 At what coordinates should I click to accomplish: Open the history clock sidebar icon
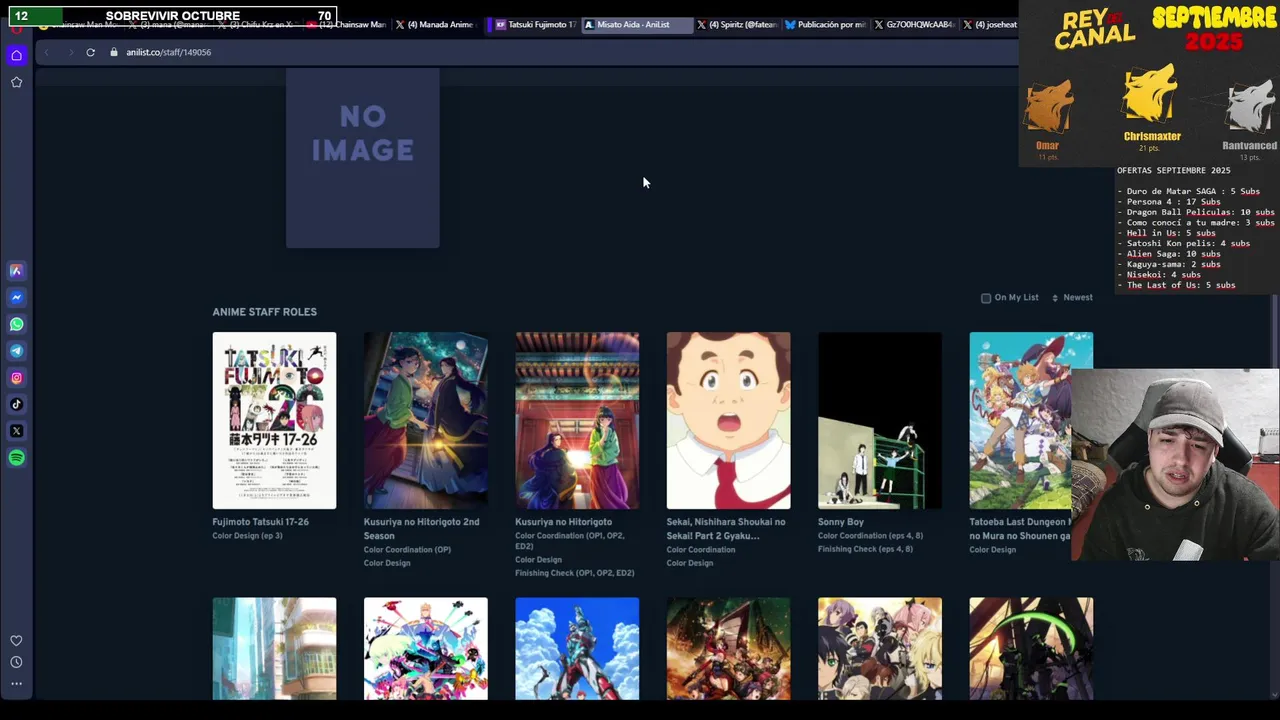click(16, 662)
